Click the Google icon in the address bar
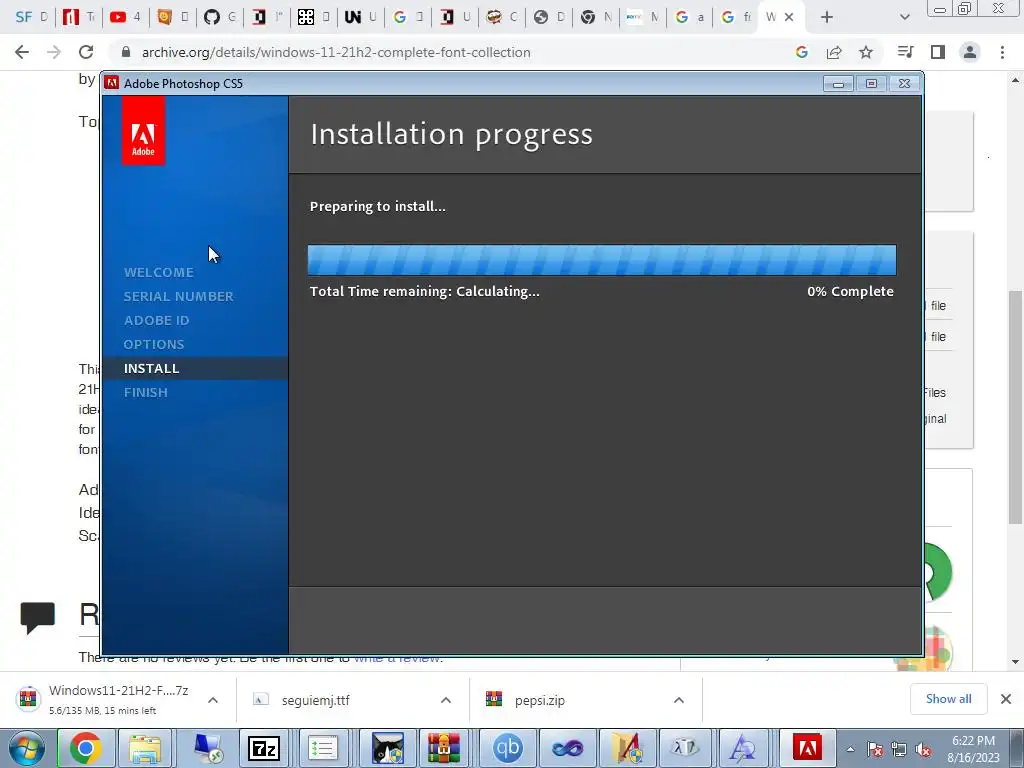This screenshot has height=768, width=1024. tap(802, 52)
